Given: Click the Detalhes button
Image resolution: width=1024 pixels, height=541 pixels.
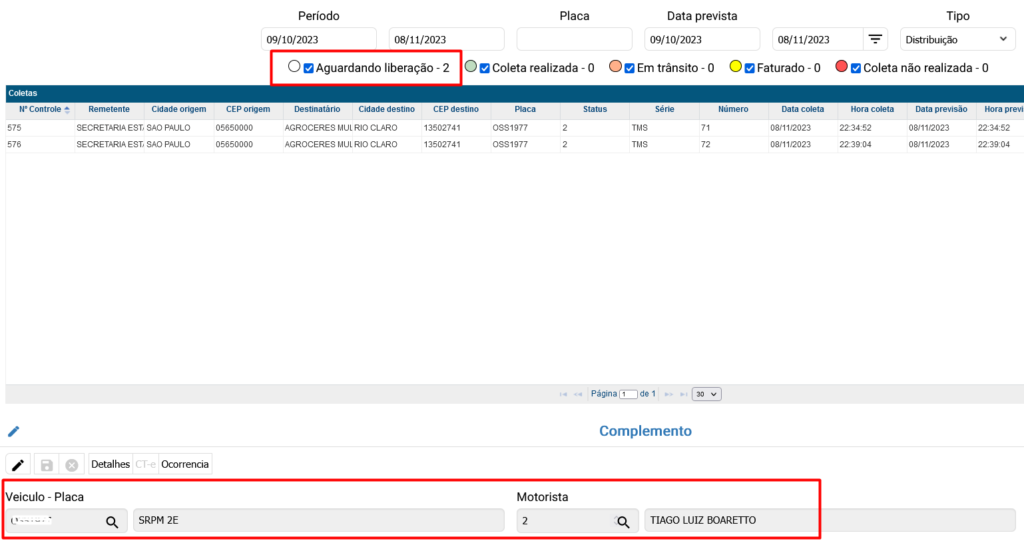Looking at the screenshot, I should tap(110, 465).
